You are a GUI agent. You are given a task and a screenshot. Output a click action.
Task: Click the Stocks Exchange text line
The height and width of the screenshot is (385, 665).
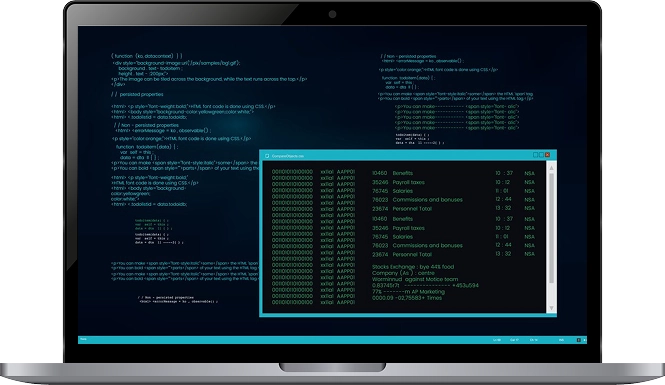[413, 267]
